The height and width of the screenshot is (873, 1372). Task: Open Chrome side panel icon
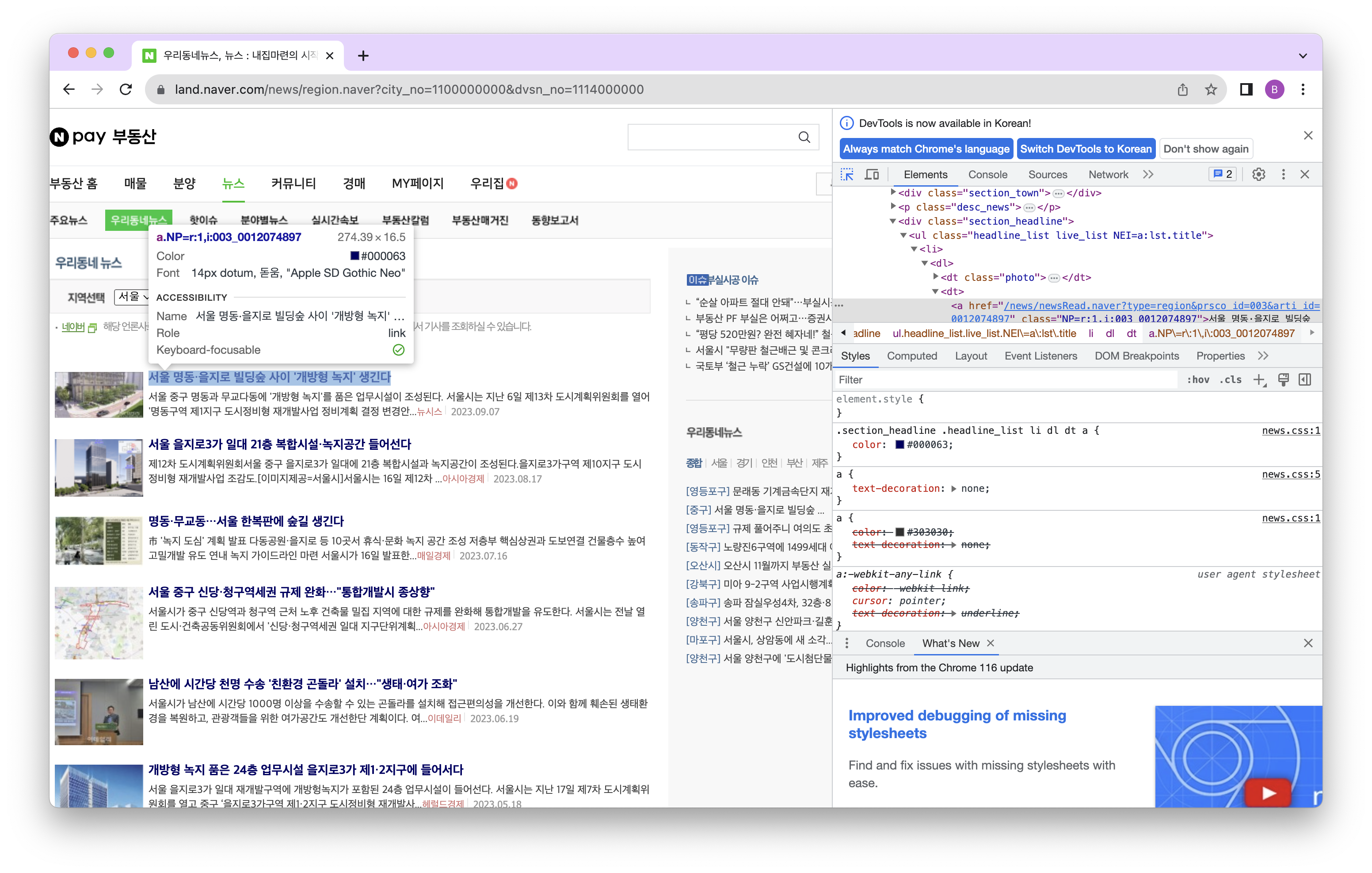click(x=1246, y=89)
